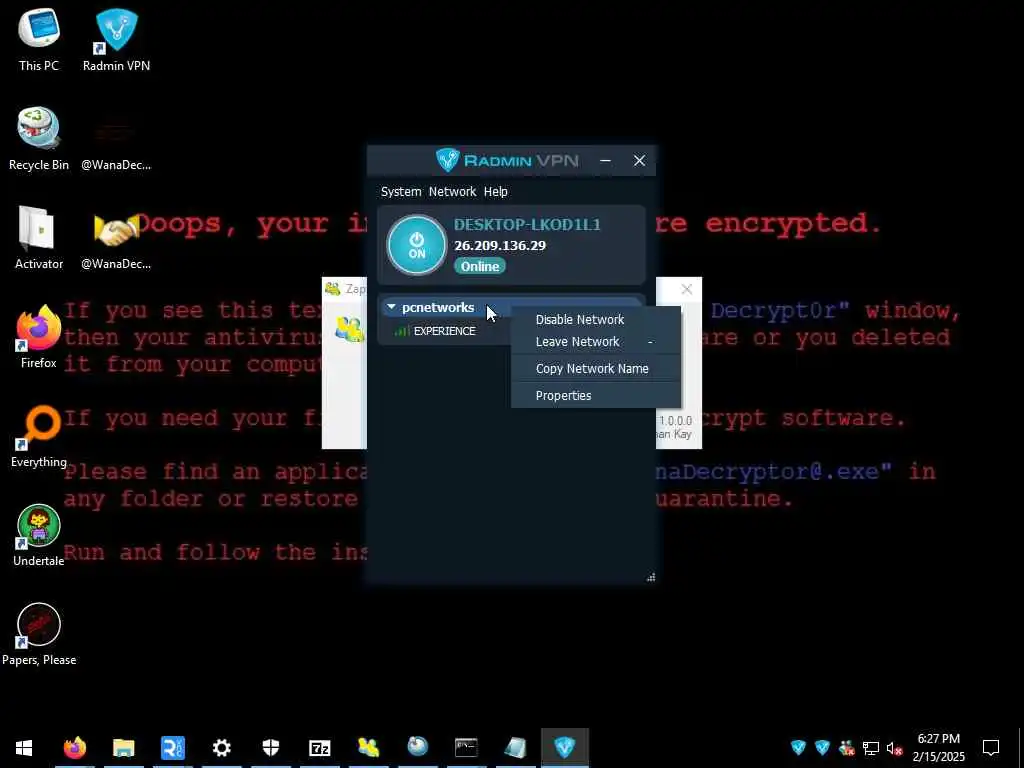Open the clock showing 6:27 PM
The width and height of the screenshot is (1024, 768).
click(938, 748)
